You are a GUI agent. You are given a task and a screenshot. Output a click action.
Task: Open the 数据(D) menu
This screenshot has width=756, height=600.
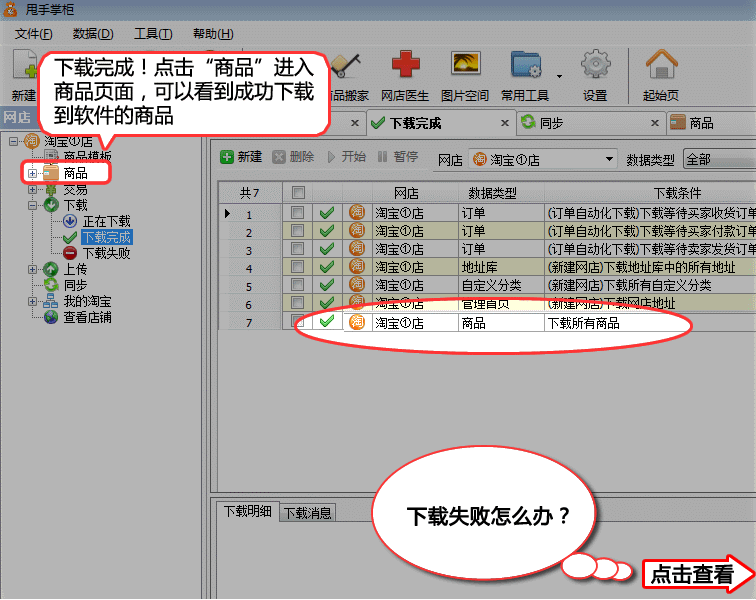93,34
